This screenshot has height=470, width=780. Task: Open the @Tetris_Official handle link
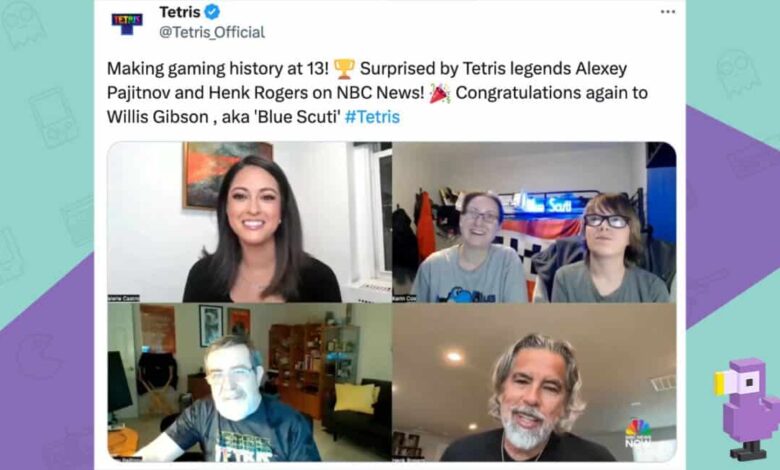[212, 32]
